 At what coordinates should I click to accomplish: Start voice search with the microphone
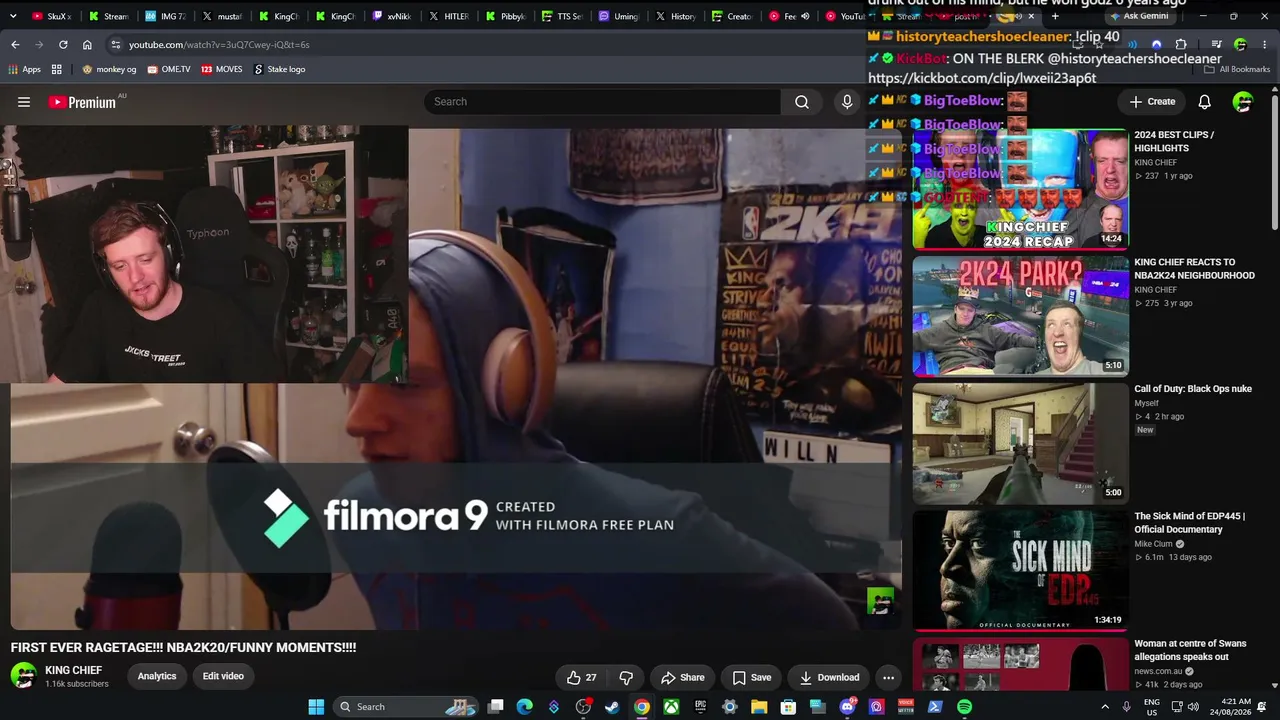click(x=847, y=102)
